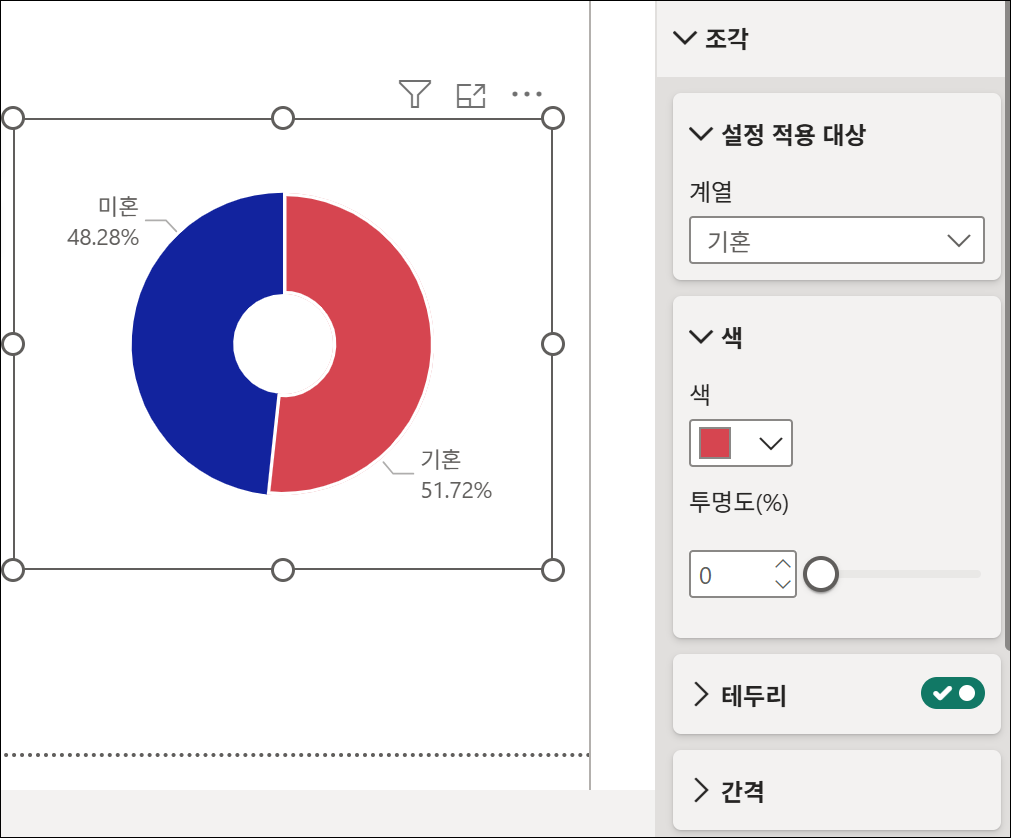This screenshot has width=1011, height=838.
Task: Click the right-middle resize handle of chart
Action: (553, 344)
